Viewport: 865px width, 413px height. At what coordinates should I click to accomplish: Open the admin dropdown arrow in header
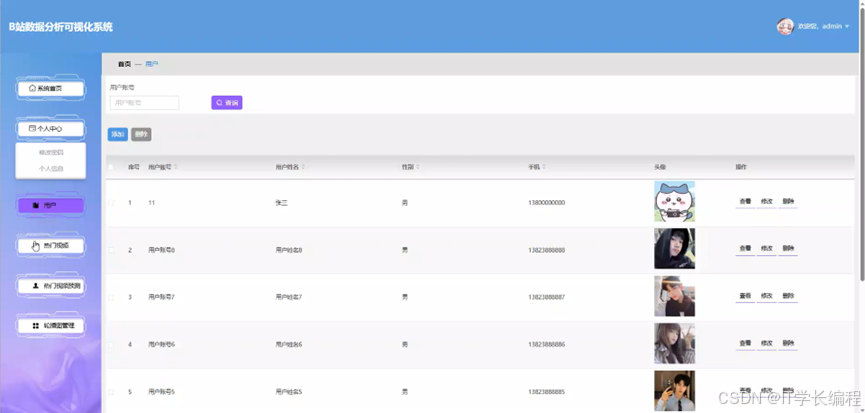[847, 26]
